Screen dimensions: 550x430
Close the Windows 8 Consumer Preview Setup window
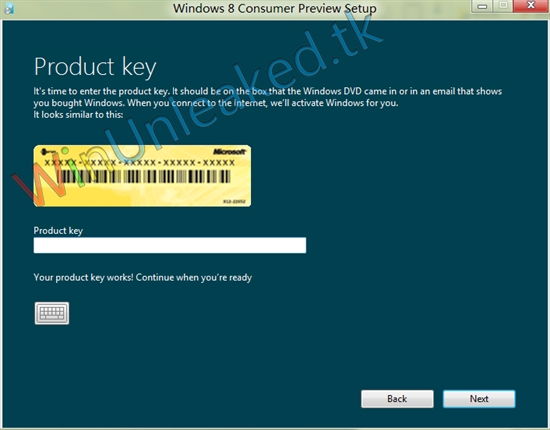coord(531,6)
